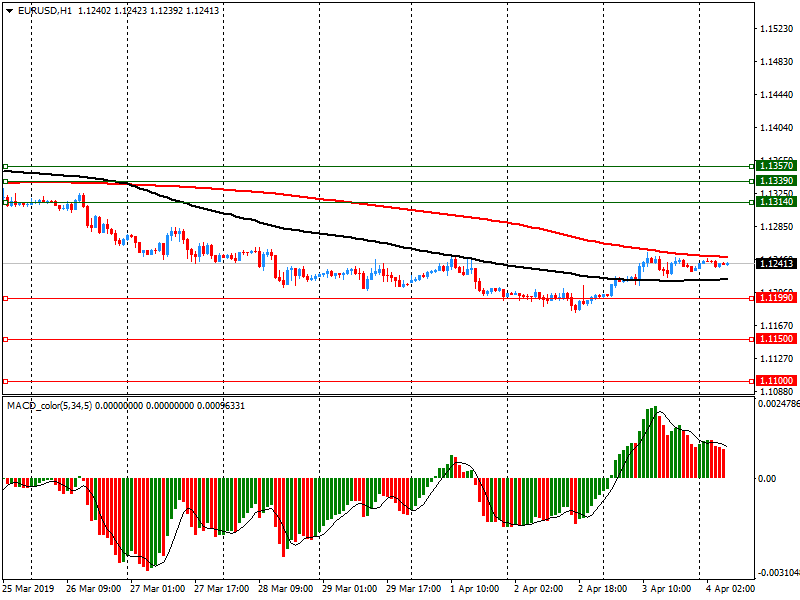800x600 pixels.
Task: Select the 1.13570 green price tag
Action: tap(776, 166)
